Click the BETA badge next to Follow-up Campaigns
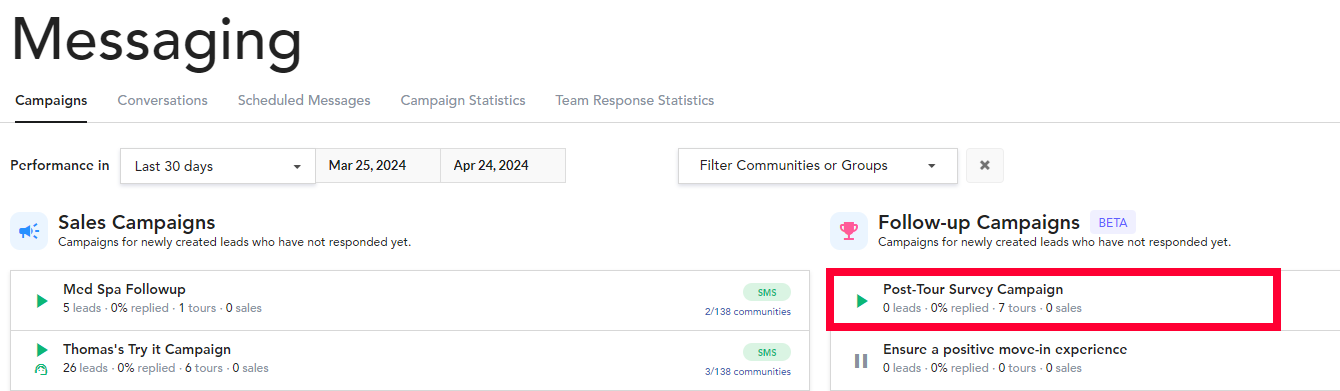The width and height of the screenshot is (1340, 391). pyautogui.click(x=1113, y=223)
